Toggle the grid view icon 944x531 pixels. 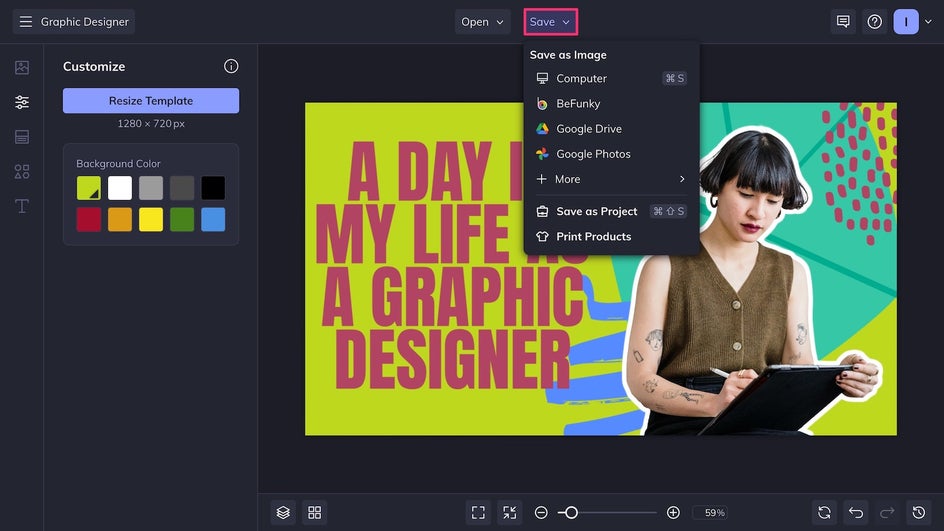pyautogui.click(x=314, y=512)
